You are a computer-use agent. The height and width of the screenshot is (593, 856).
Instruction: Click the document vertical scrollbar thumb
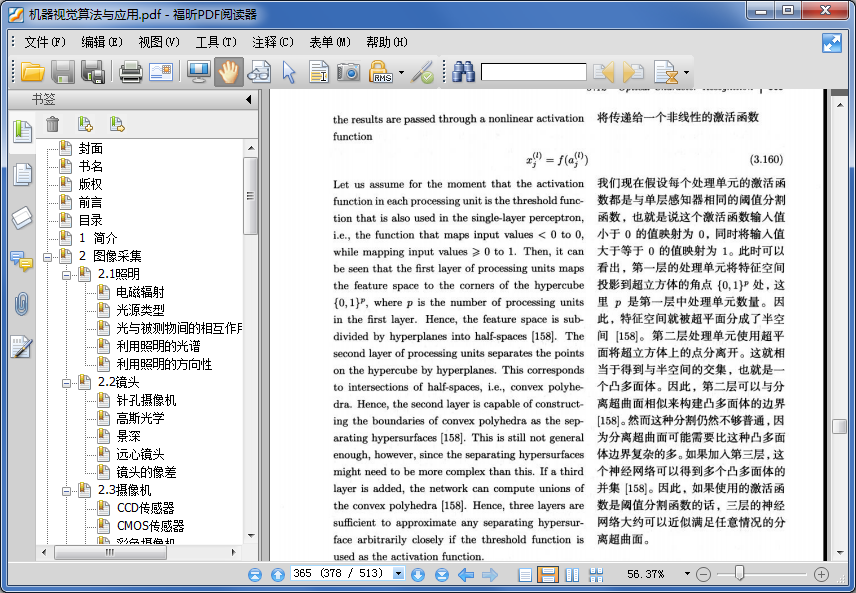click(840, 426)
